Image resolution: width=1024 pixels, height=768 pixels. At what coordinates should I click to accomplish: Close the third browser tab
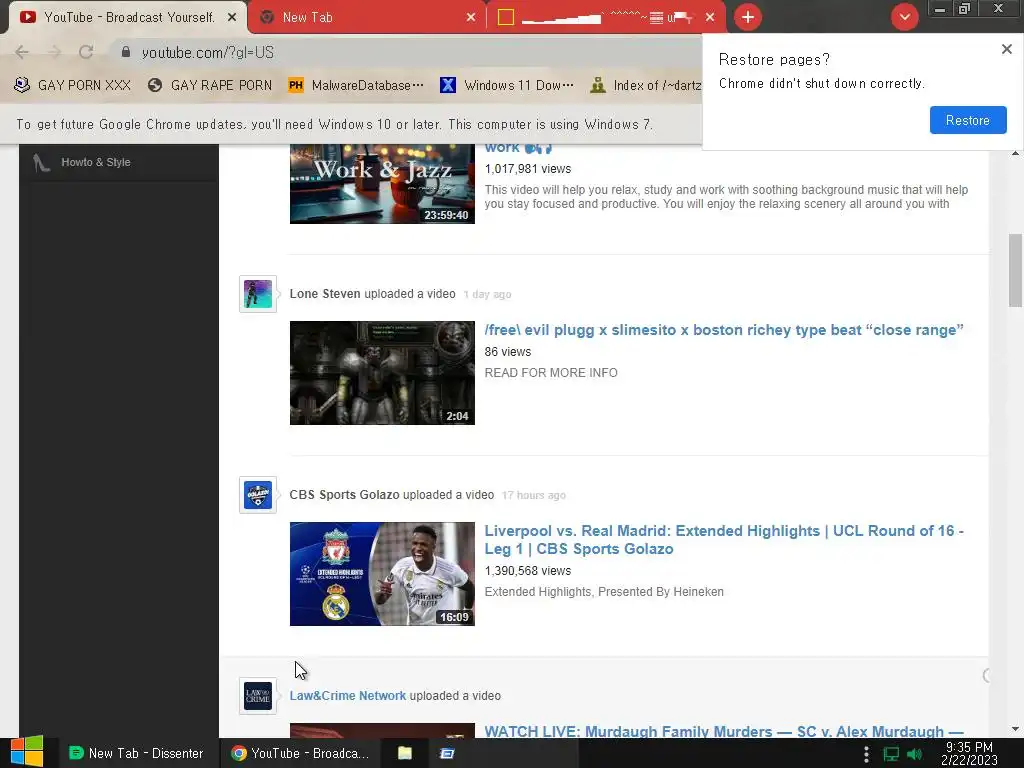tap(710, 18)
